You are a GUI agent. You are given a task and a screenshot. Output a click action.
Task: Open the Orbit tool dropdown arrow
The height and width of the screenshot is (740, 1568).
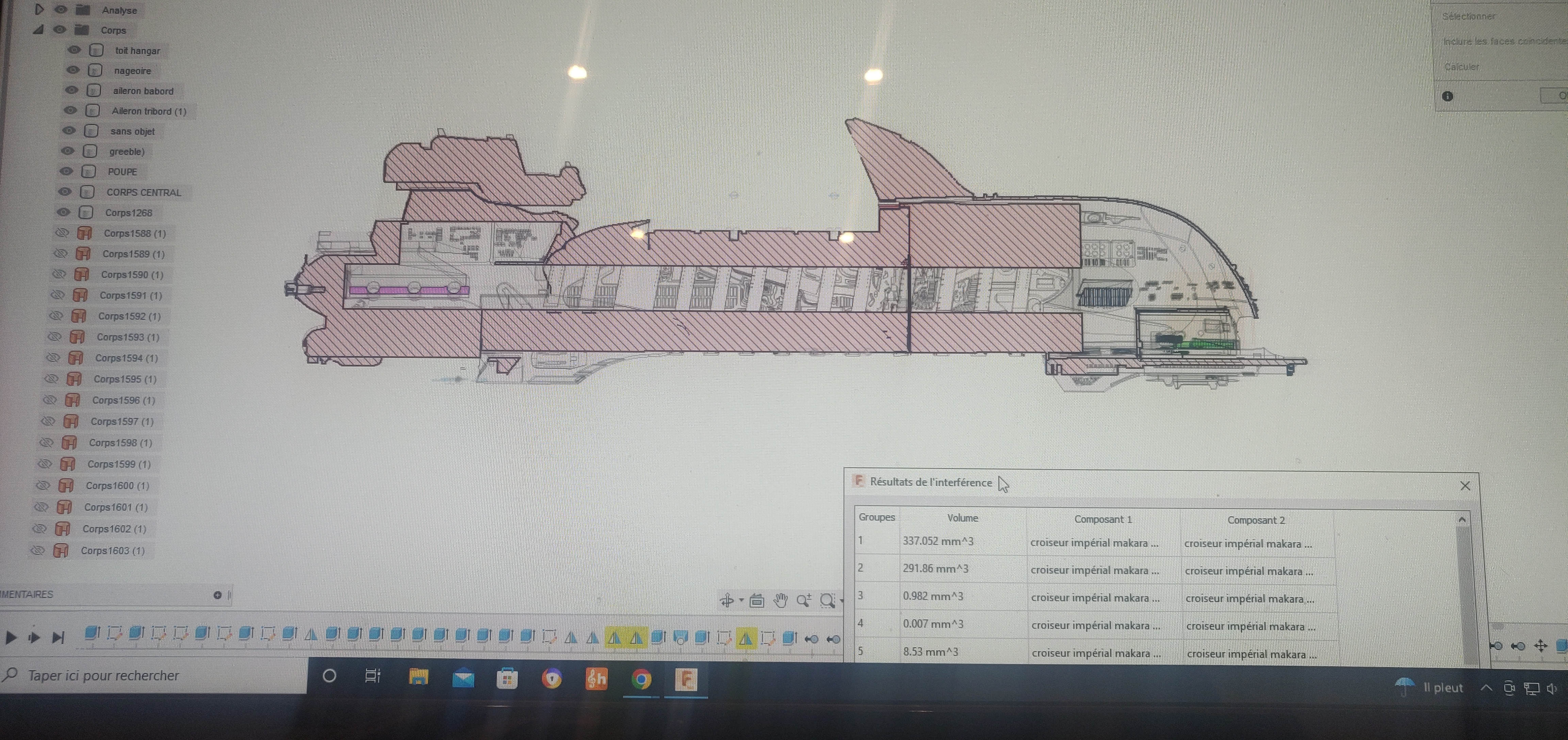point(741,600)
